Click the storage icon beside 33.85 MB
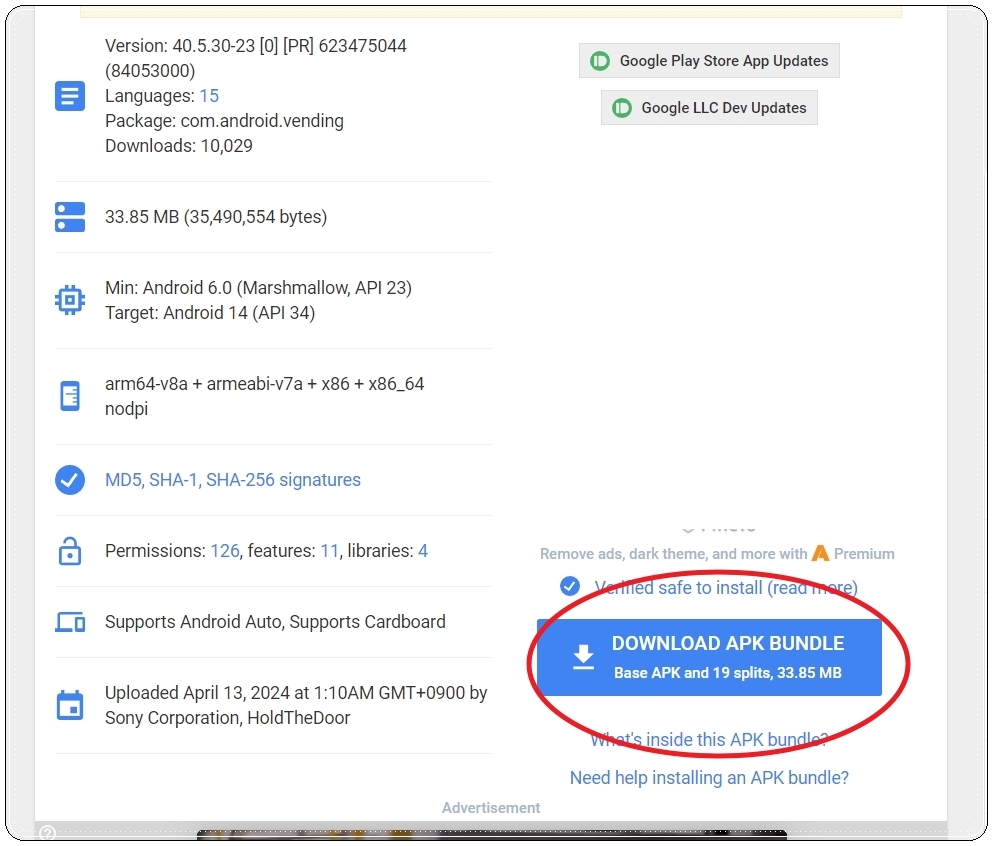The height and width of the screenshot is (846, 993). coord(70,217)
